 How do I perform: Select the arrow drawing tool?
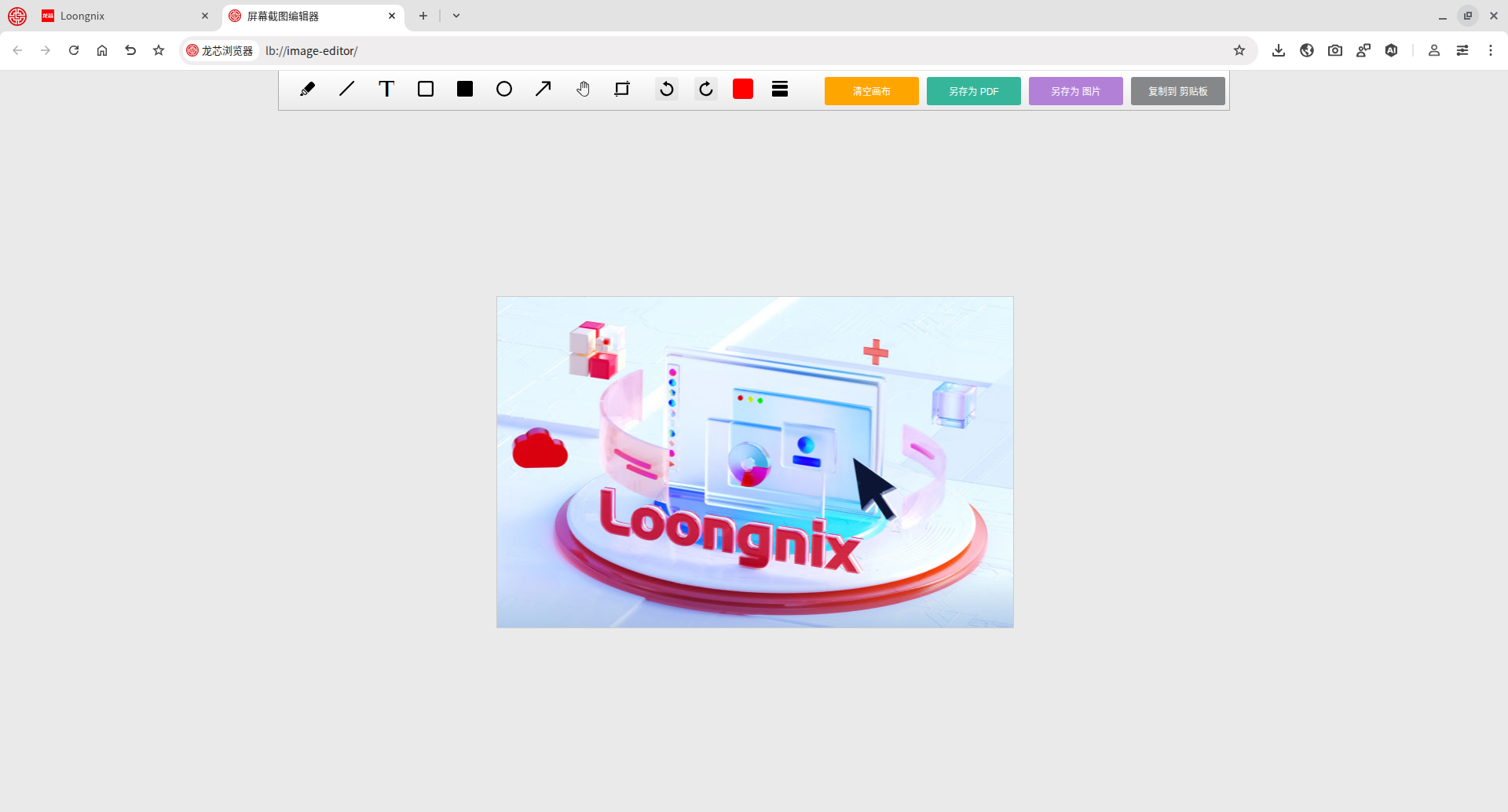(x=543, y=90)
